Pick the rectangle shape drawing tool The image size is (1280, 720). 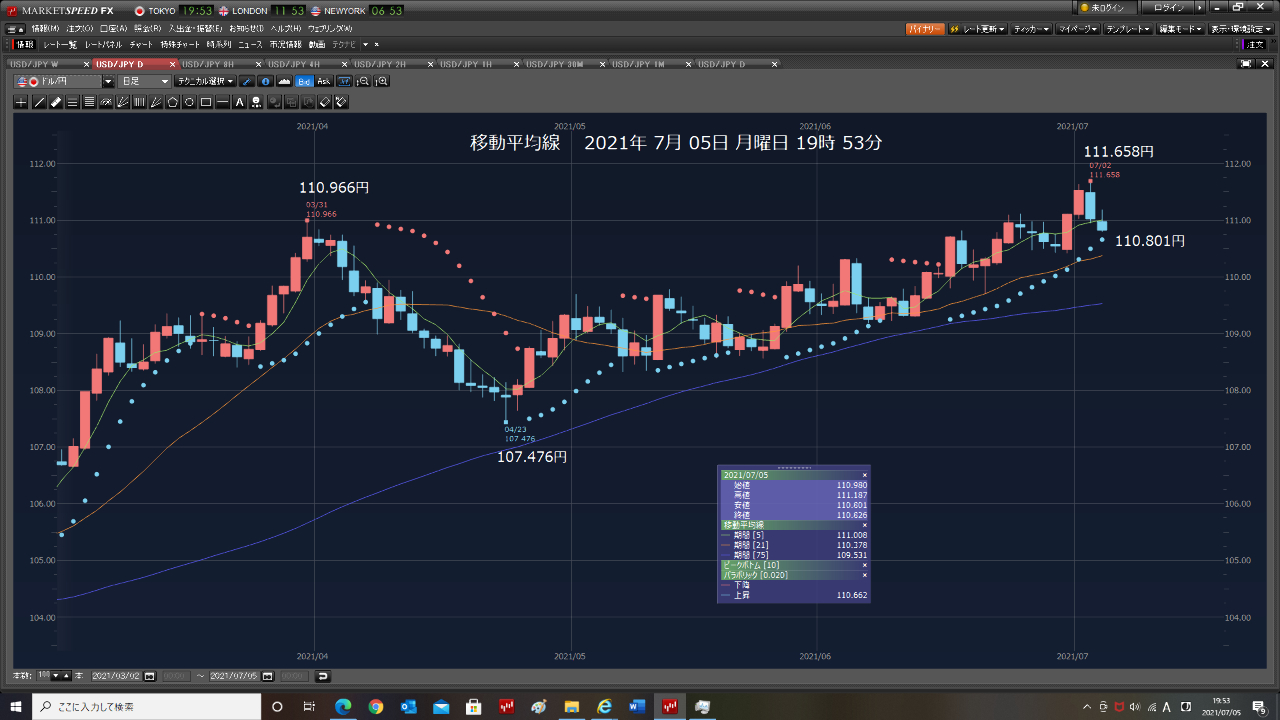coord(206,102)
